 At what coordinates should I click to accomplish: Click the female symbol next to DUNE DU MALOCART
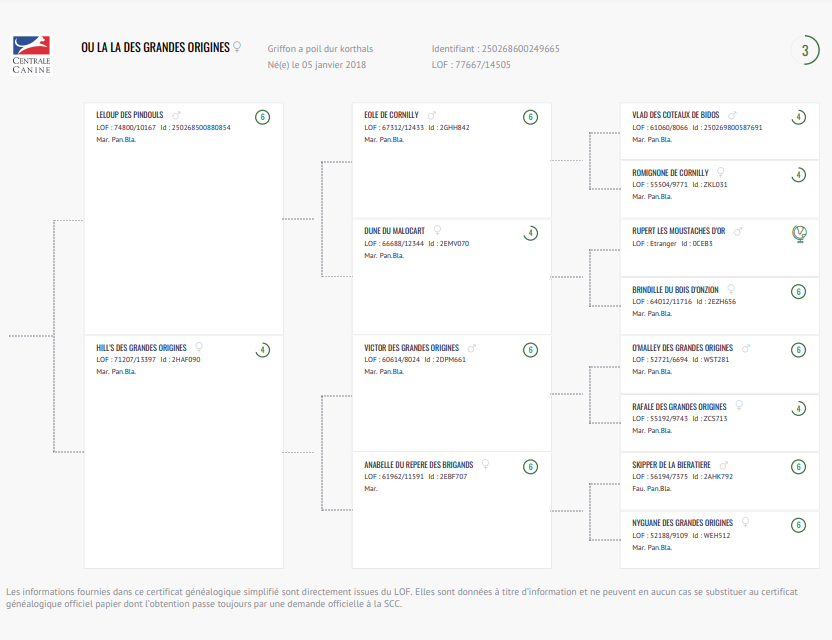437,230
